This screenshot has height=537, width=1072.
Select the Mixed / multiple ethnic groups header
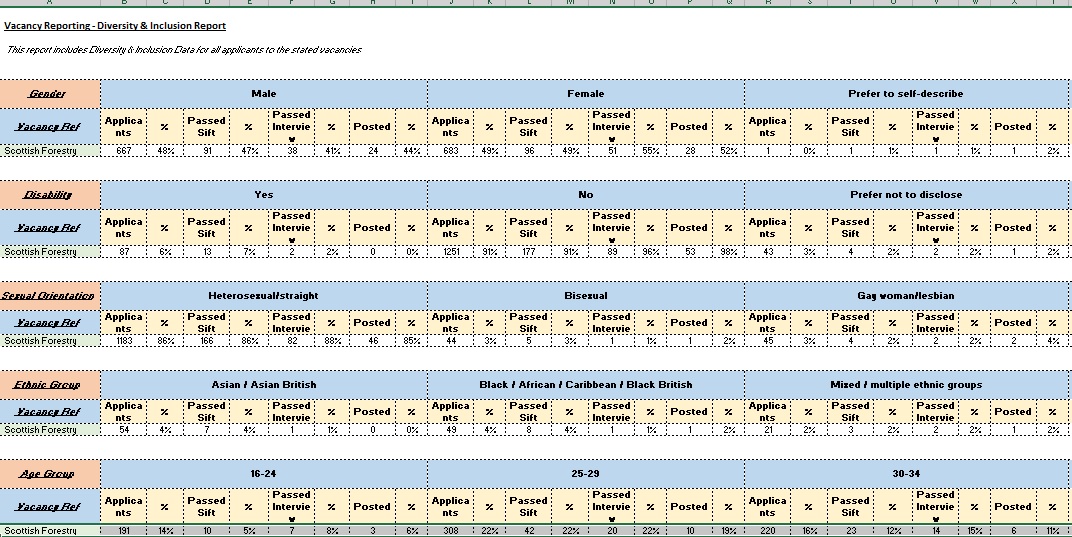click(905, 385)
